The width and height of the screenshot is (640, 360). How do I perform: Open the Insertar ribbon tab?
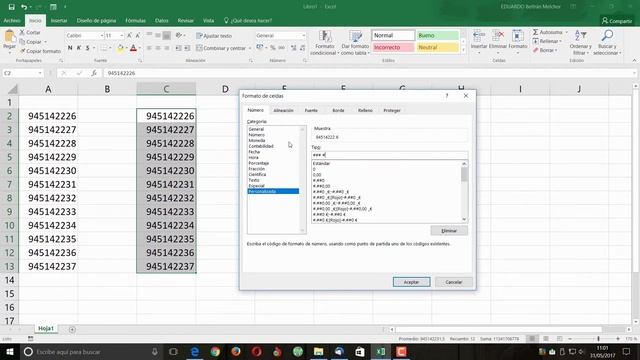coord(59,20)
